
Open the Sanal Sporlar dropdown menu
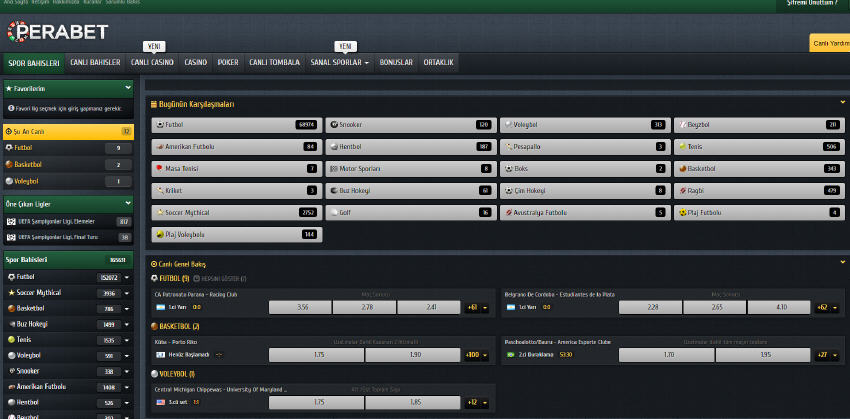340,62
